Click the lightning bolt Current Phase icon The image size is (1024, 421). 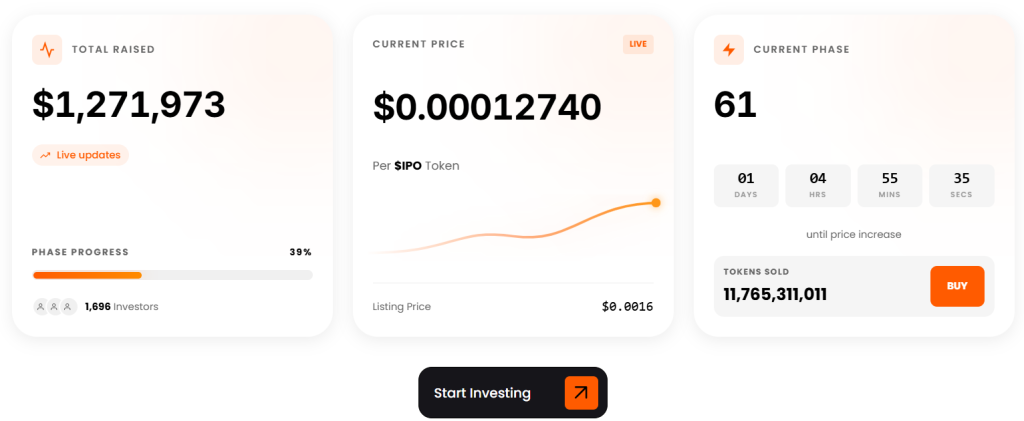pos(729,50)
